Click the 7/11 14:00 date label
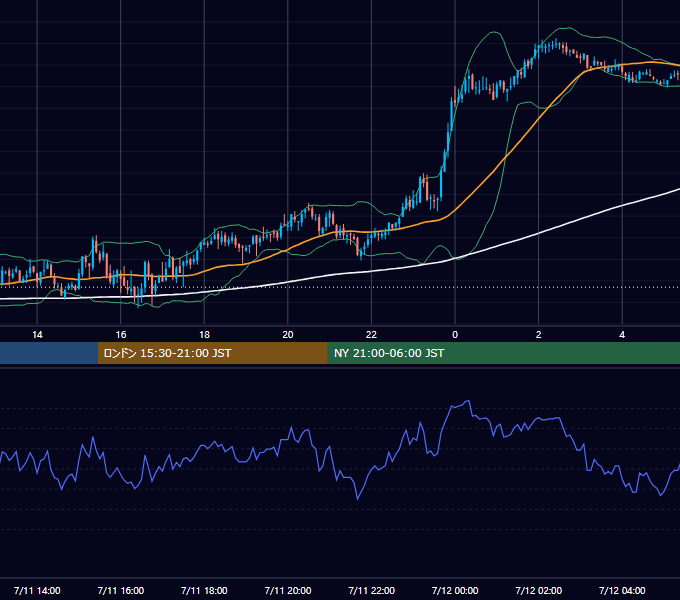680x600 pixels. click(x=37, y=590)
